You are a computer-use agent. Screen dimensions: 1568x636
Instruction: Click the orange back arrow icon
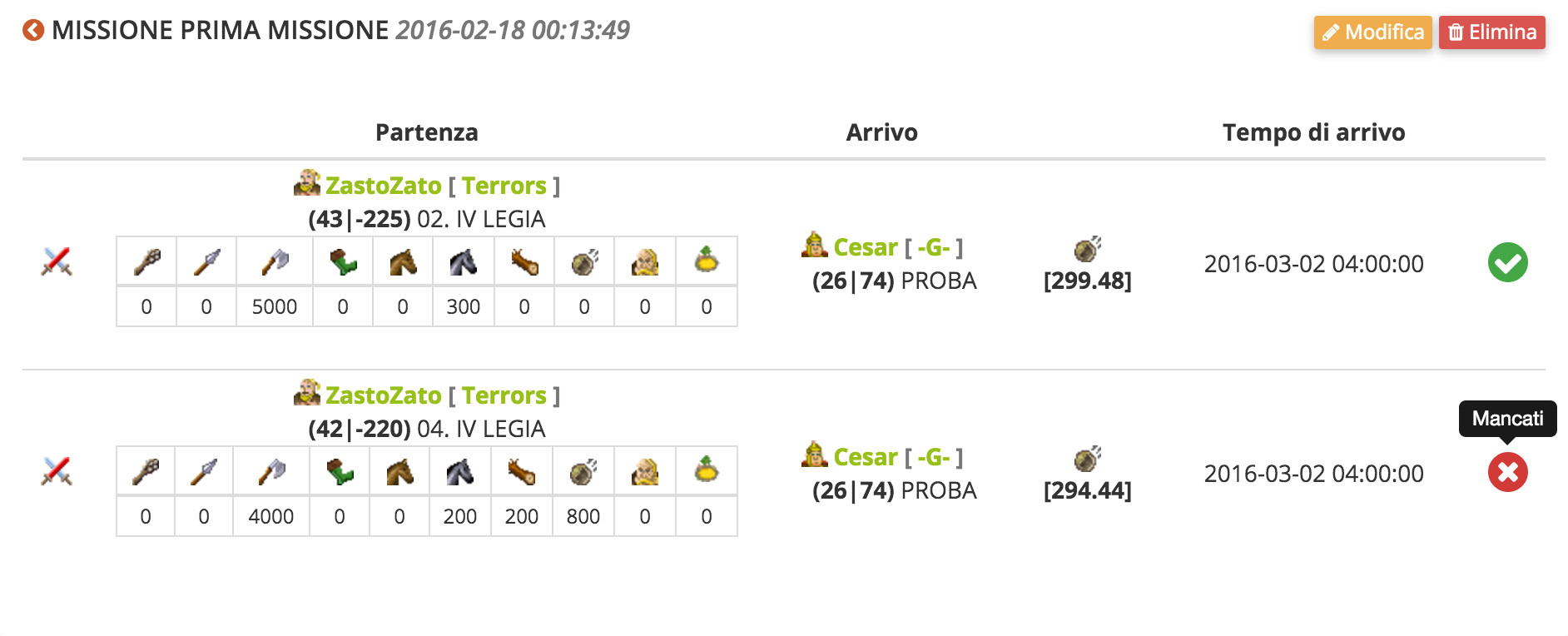33,31
